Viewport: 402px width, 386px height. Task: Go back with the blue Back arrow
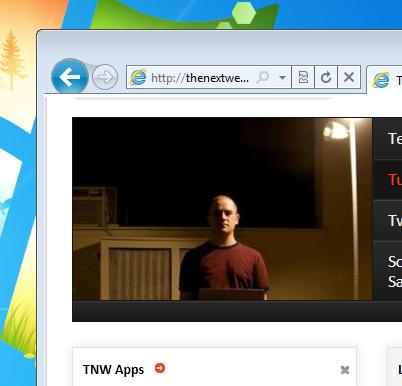click(70, 77)
